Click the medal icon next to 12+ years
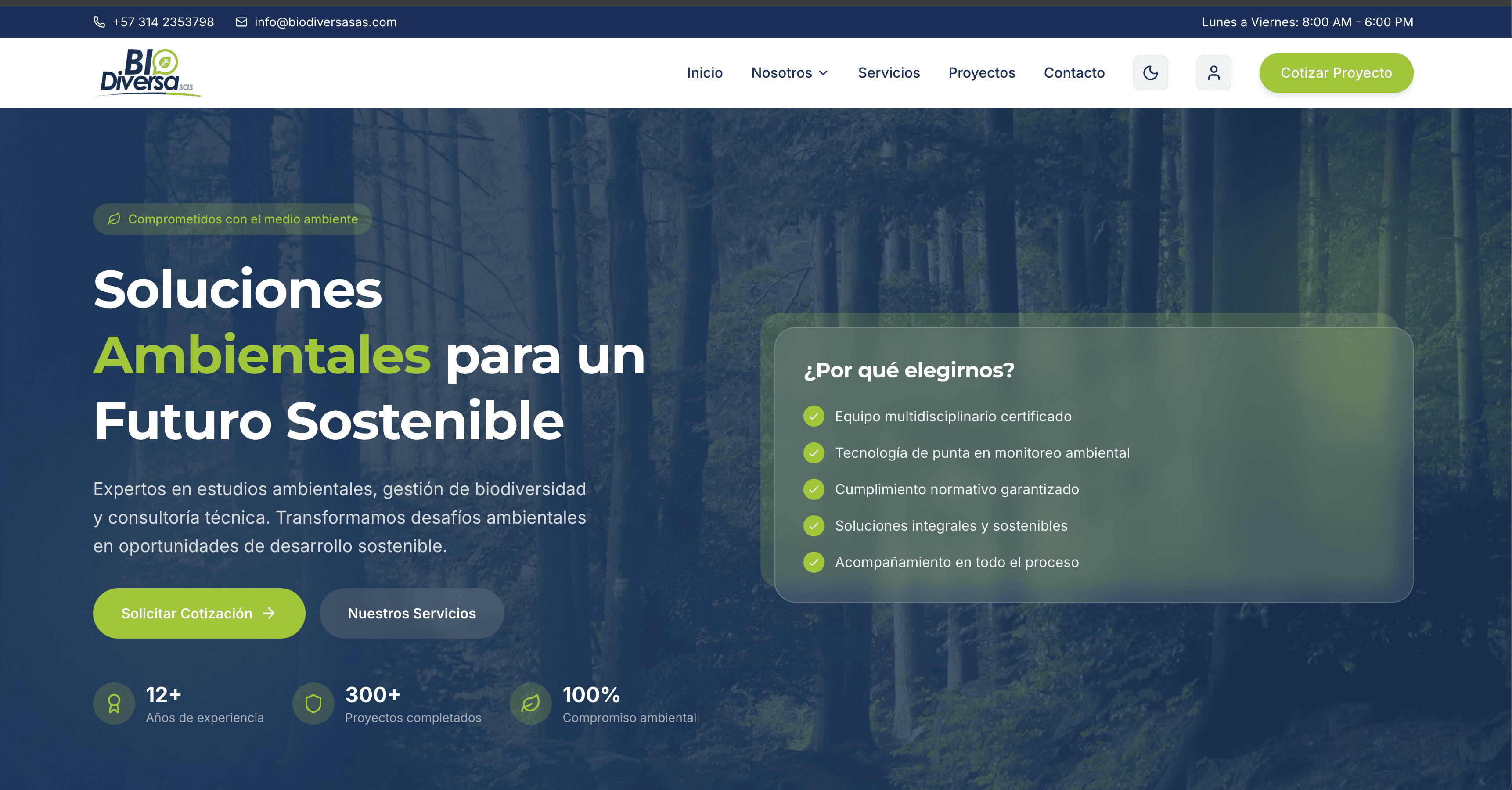Viewport: 1512px width, 790px height. coord(113,703)
